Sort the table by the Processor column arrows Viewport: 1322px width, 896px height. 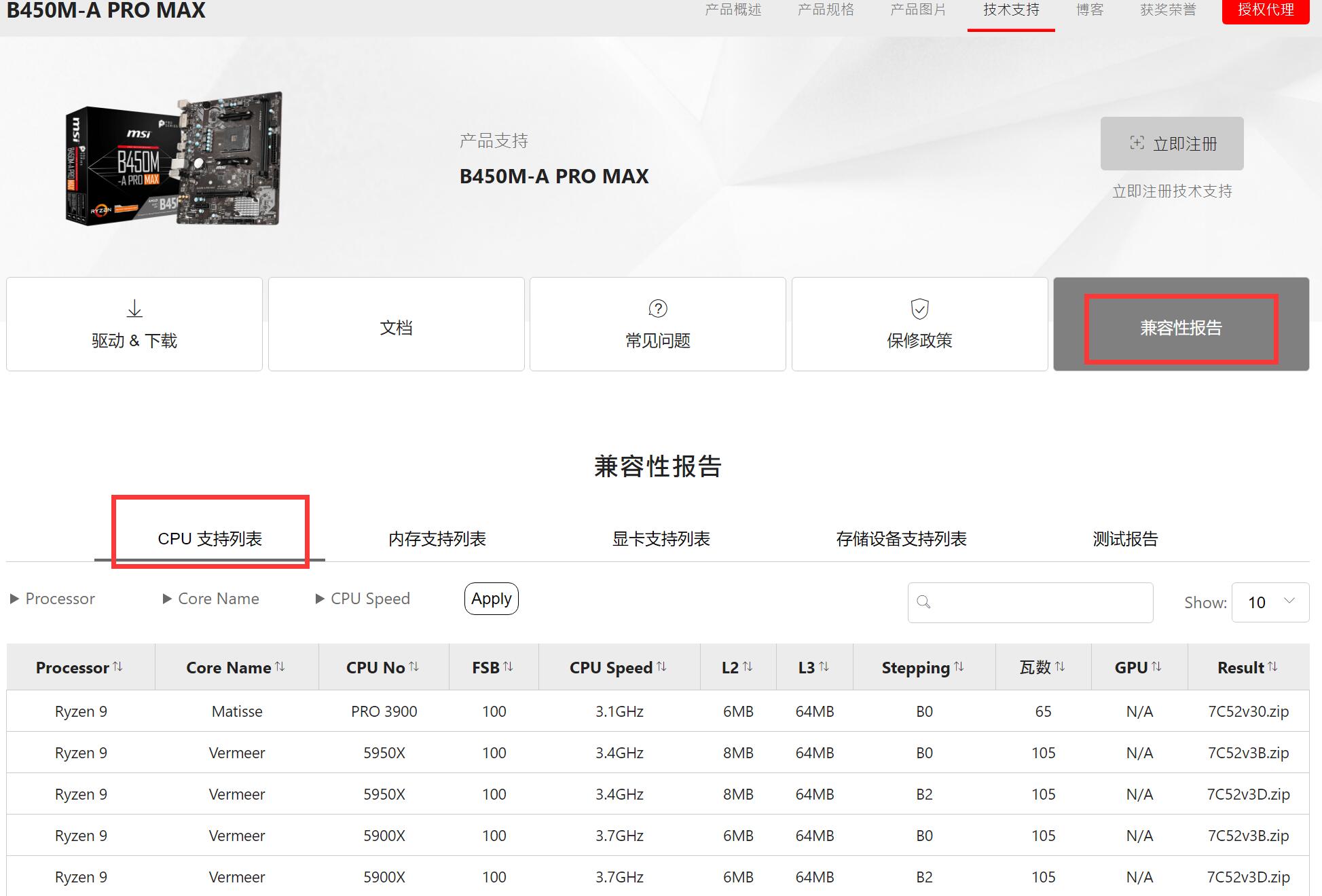[119, 667]
